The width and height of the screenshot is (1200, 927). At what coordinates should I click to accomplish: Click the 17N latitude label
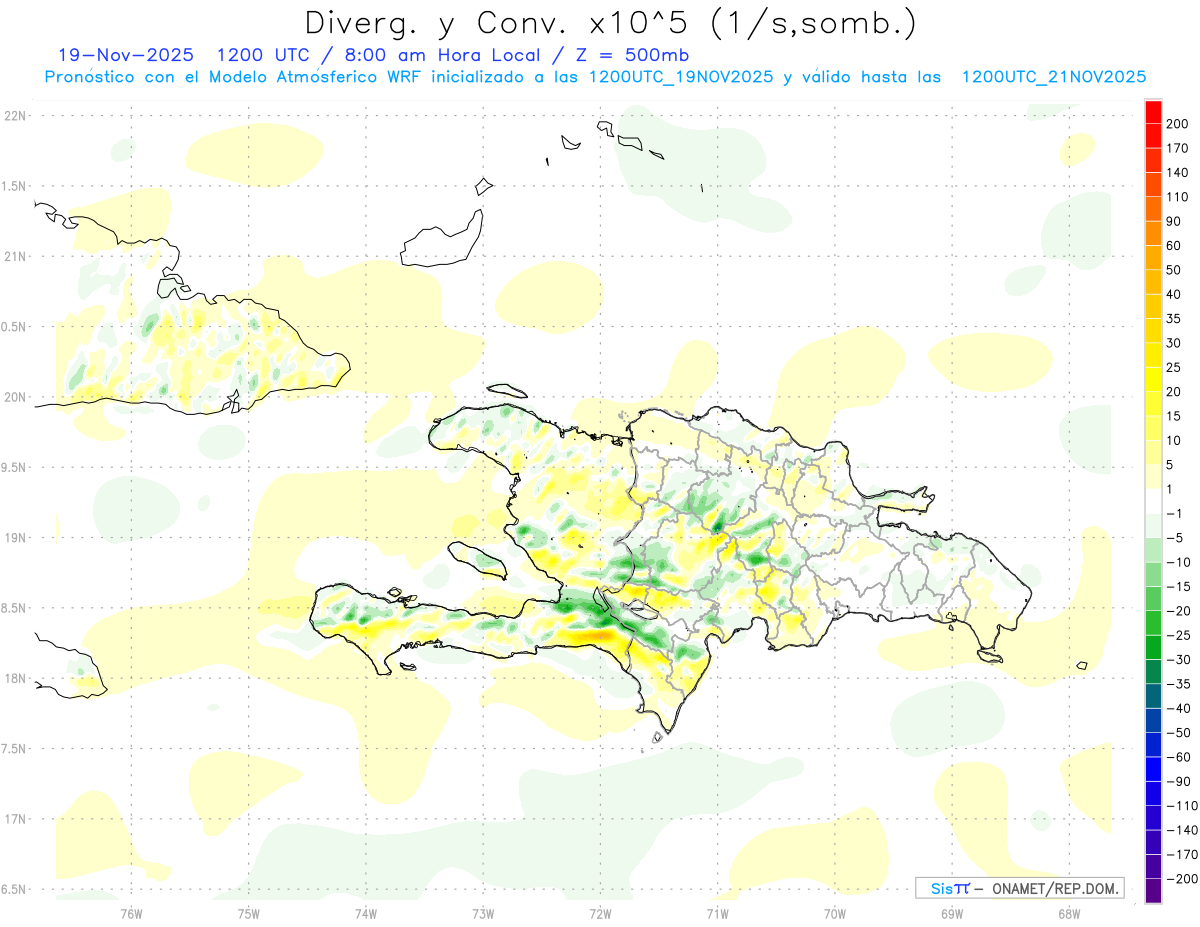tap(14, 819)
